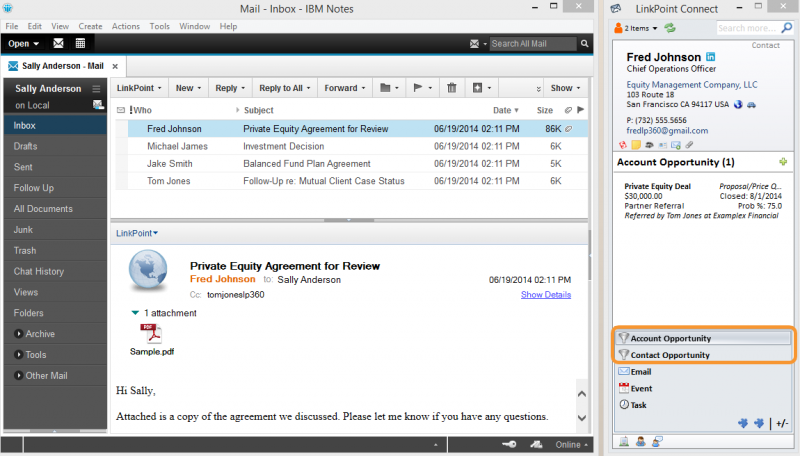Click the second blue puzzle piece icon
The image size is (800, 456).
tap(759, 423)
